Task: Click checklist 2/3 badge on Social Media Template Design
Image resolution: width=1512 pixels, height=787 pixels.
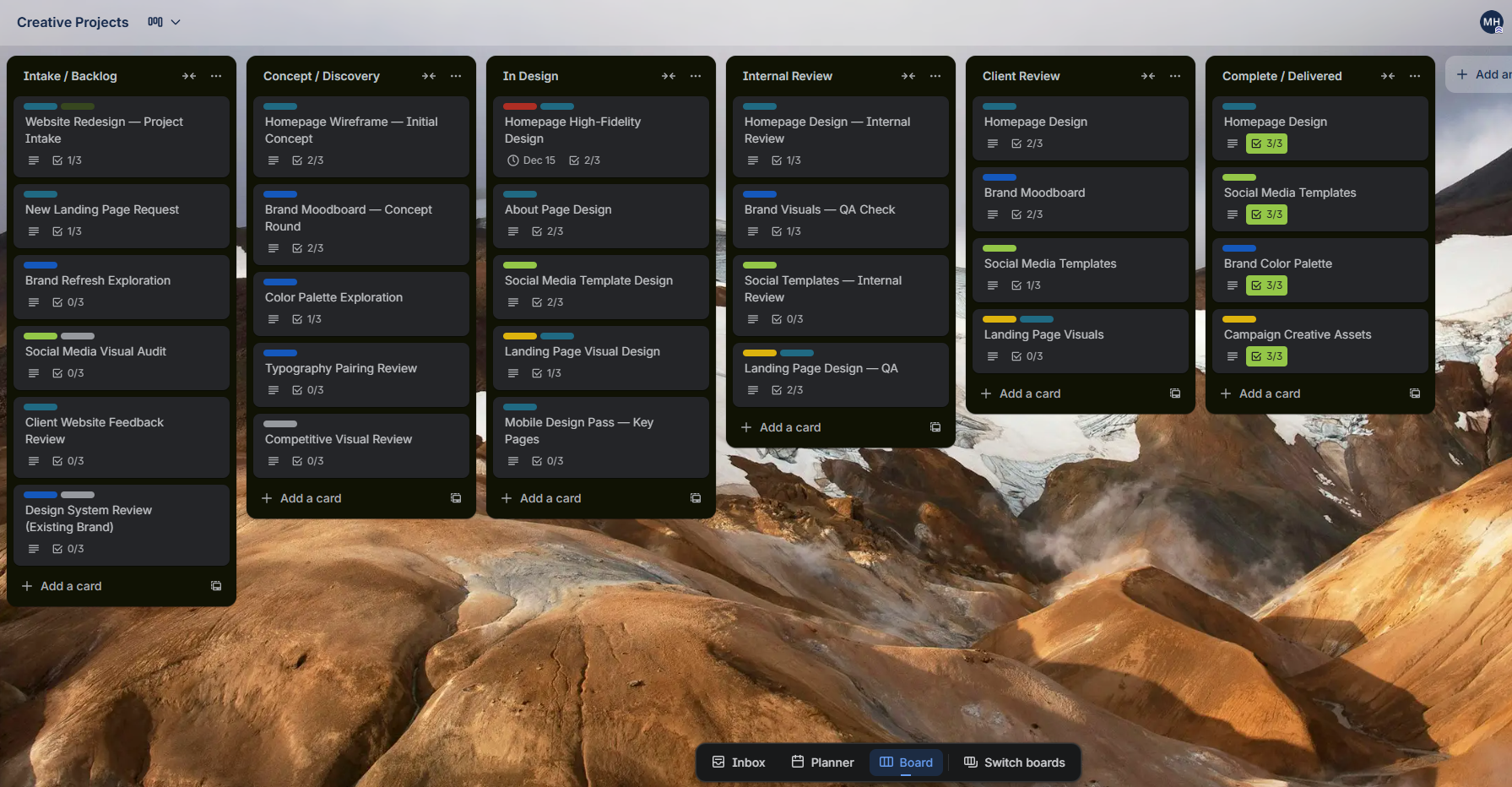Action: click(547, 302)
